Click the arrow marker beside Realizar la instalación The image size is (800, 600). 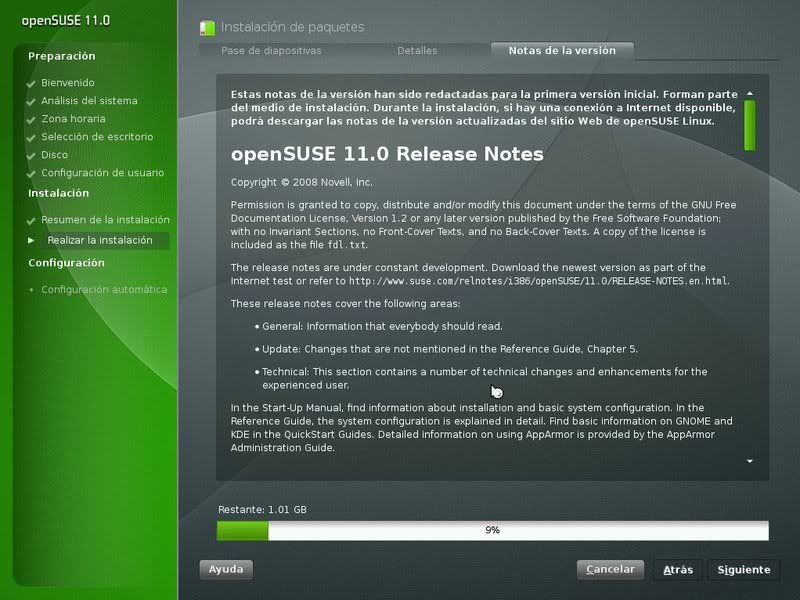pos(31,240)
